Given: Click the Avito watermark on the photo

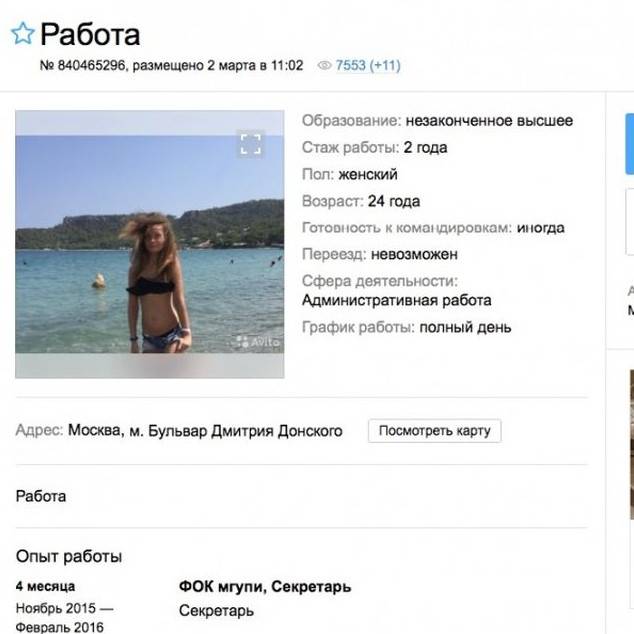Looking at the screenshot, I should coord(258,342).
